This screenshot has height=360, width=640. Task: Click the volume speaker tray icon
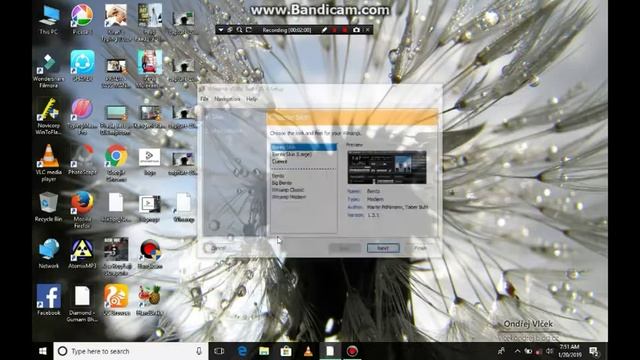(x=549, y=351)
